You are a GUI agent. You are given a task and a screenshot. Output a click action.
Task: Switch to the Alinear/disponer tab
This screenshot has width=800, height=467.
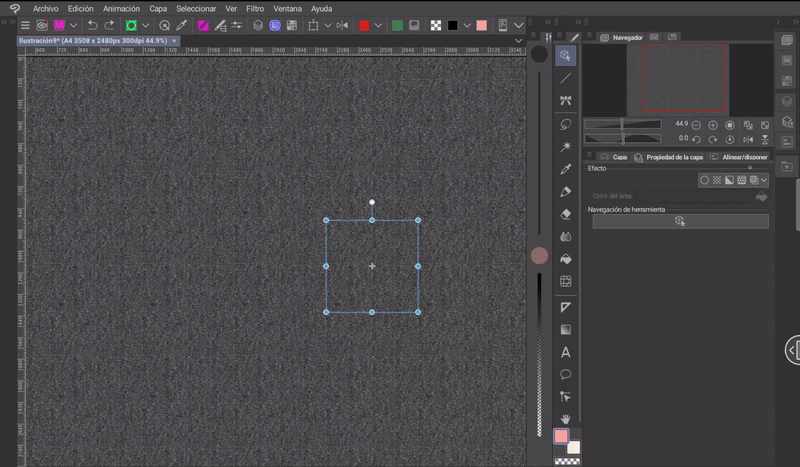click(x=739, y=157)
